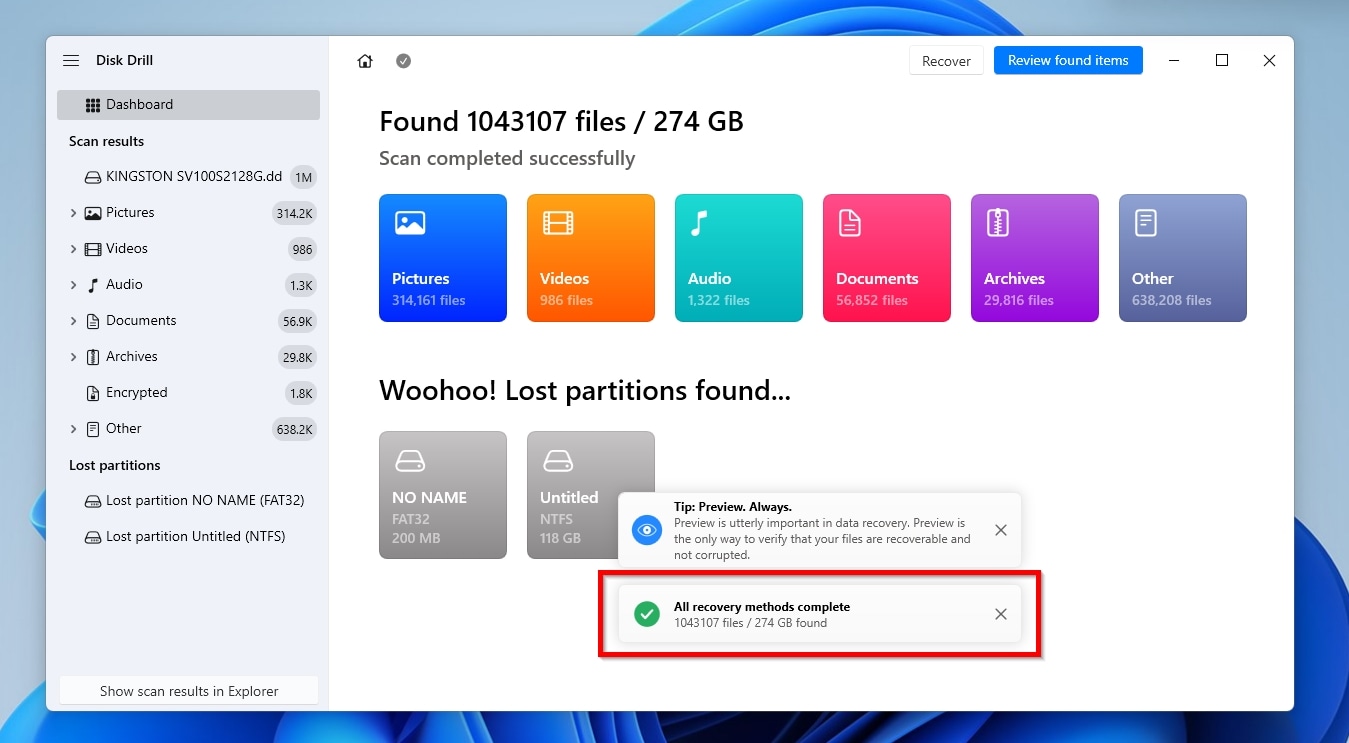The height and width of the screenshot is (743, 1349).
Task: Expand the Videos tree in sidebar
Action: 73,249
